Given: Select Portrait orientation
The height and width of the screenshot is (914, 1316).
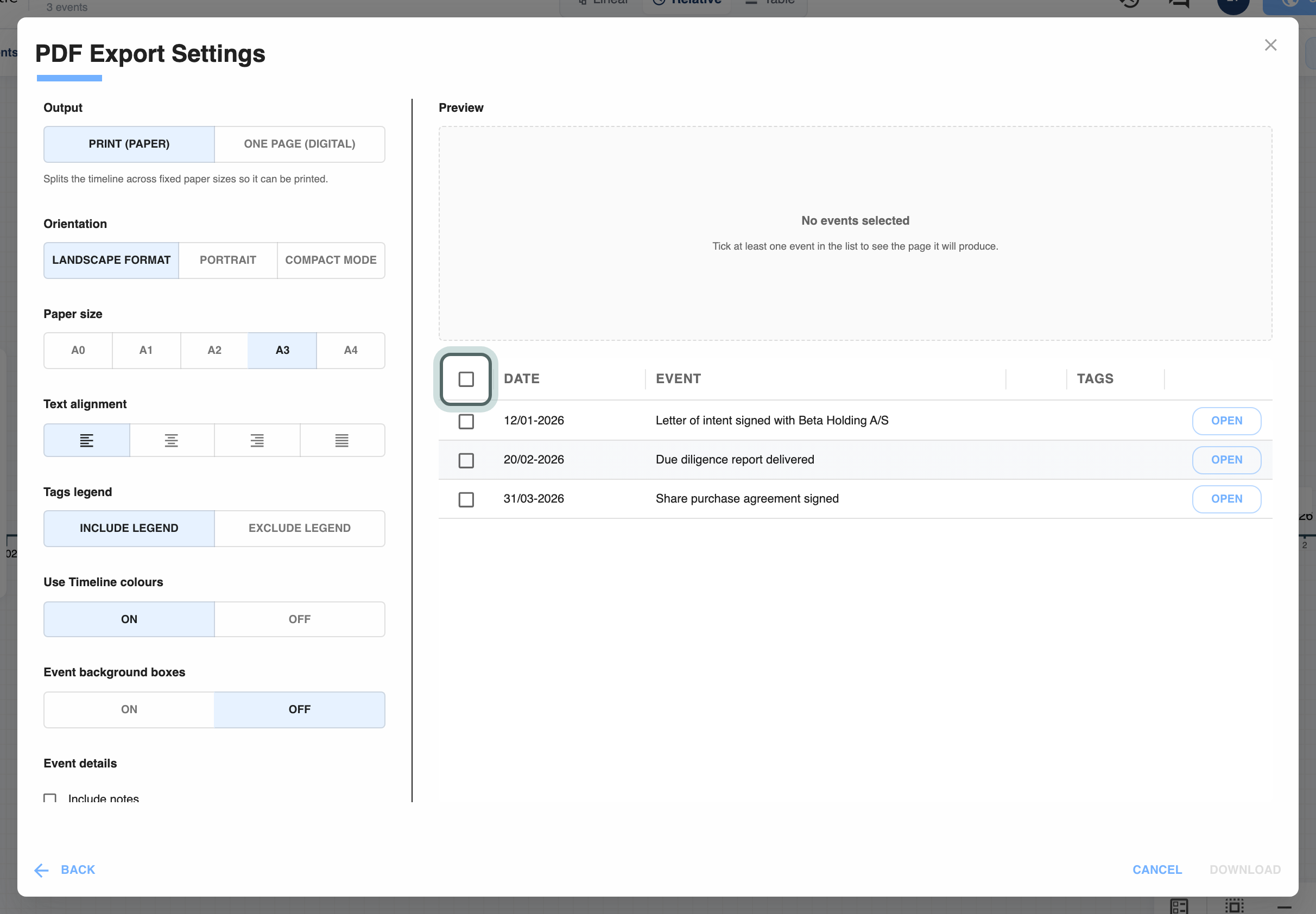Looking at the screenshot, I should pos(228,260).
